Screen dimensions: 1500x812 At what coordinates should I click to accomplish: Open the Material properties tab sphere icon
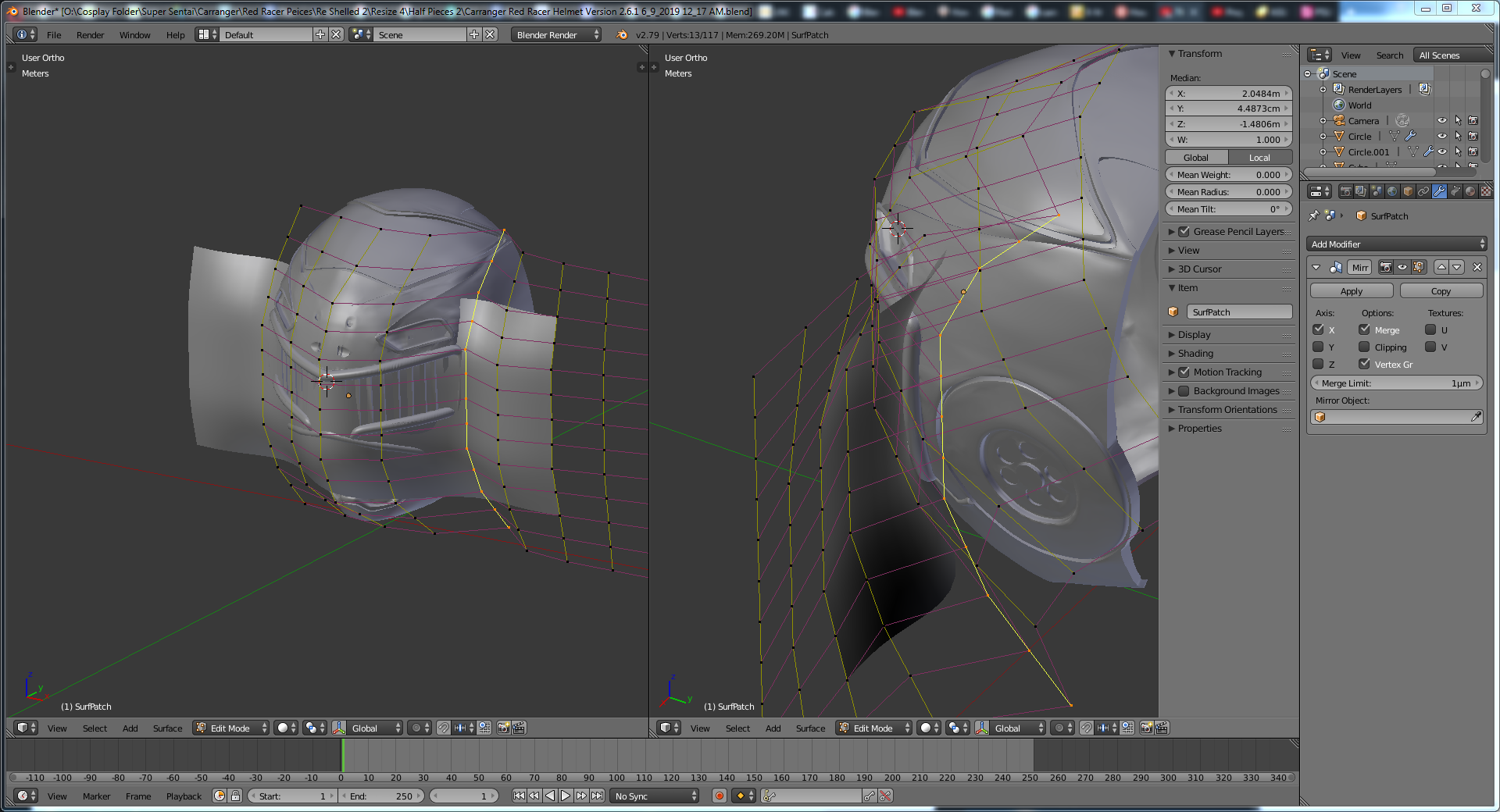(x=1470, y=191)
